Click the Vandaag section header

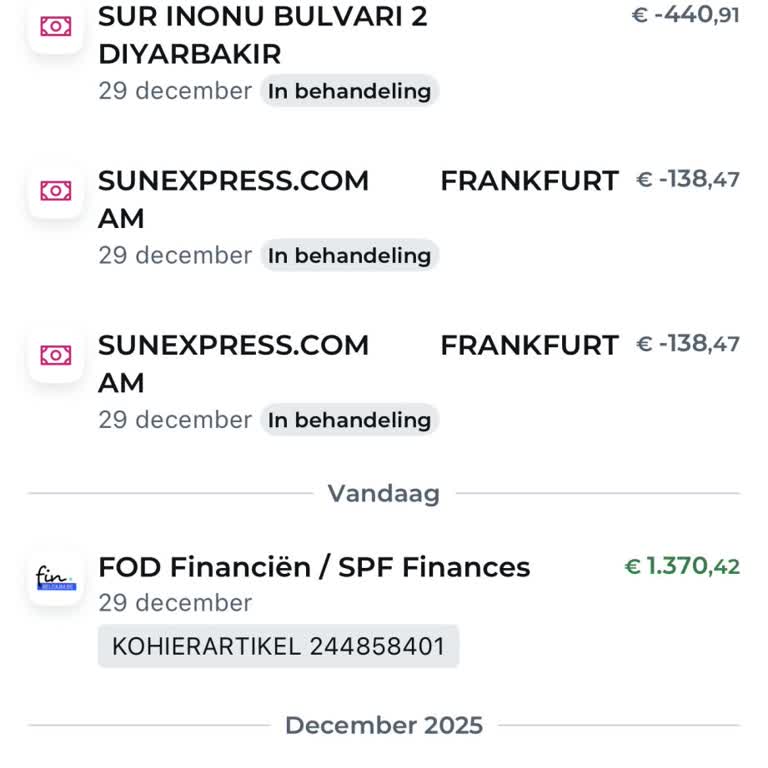(384, 494)
